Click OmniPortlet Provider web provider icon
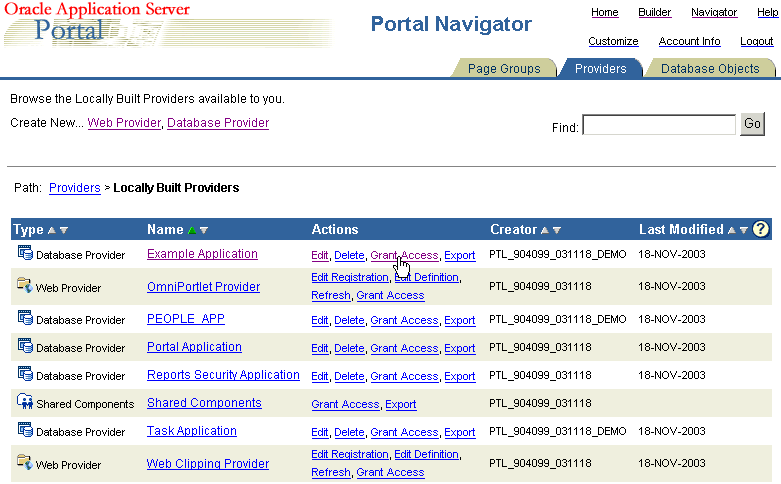Viewport: 781px width, 484px height. point(25,285)
